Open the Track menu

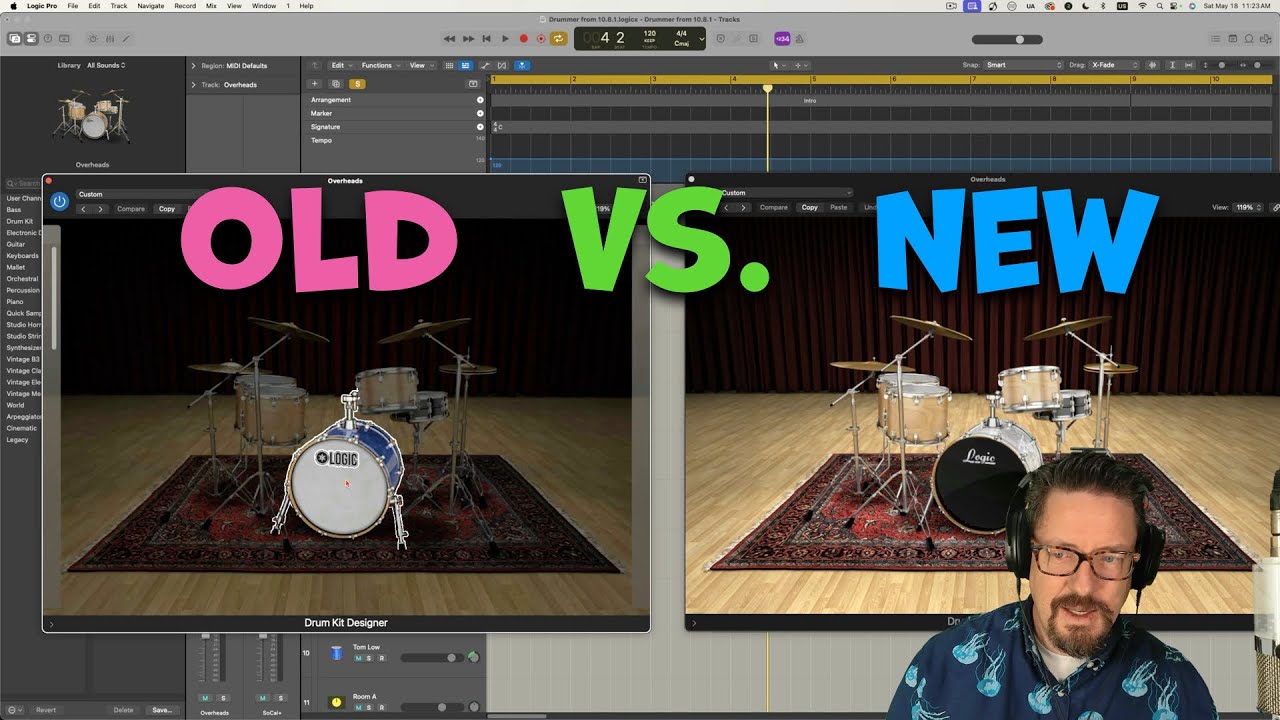coord(119,6)
